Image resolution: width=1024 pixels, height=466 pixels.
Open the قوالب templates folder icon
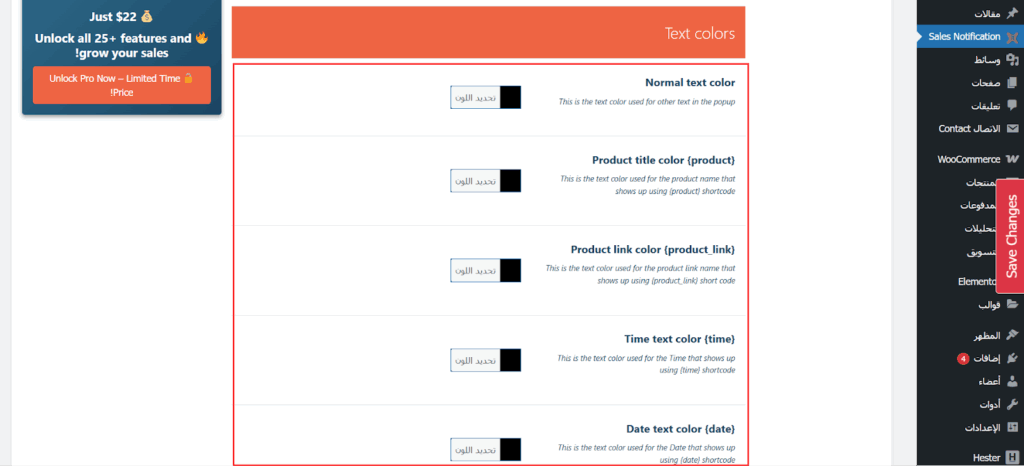(x=1012, y=304)
